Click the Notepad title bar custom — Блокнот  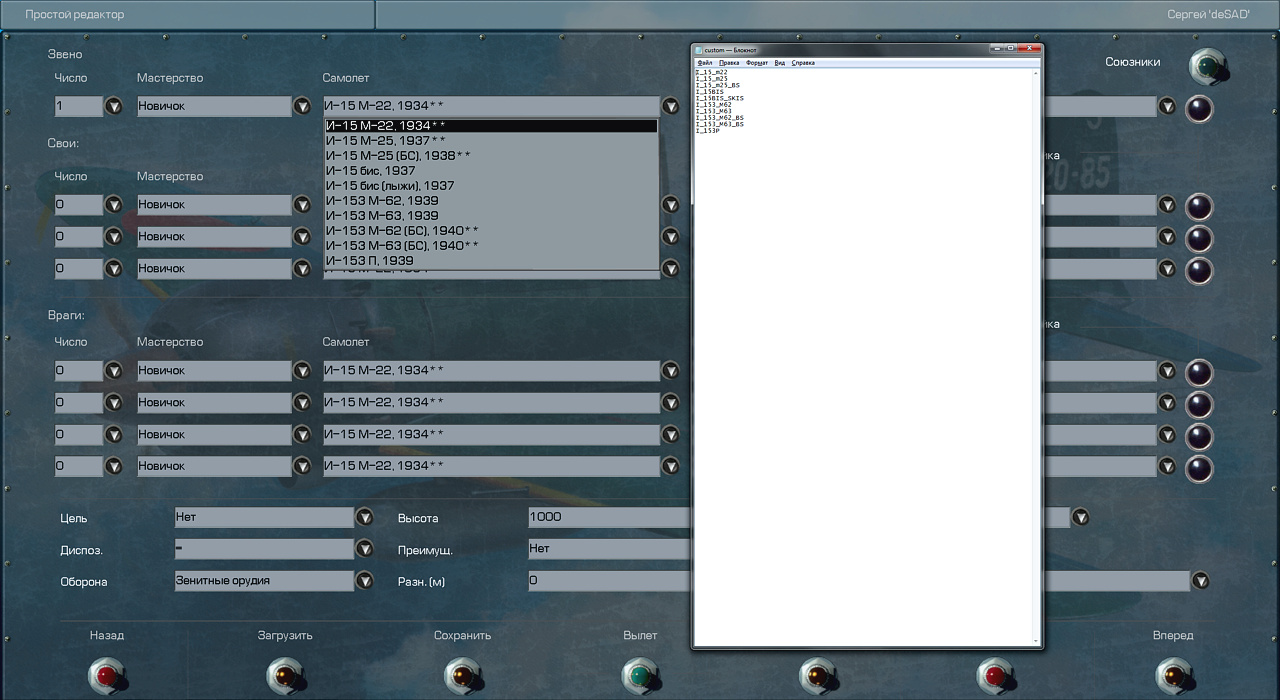click(840, 49)
